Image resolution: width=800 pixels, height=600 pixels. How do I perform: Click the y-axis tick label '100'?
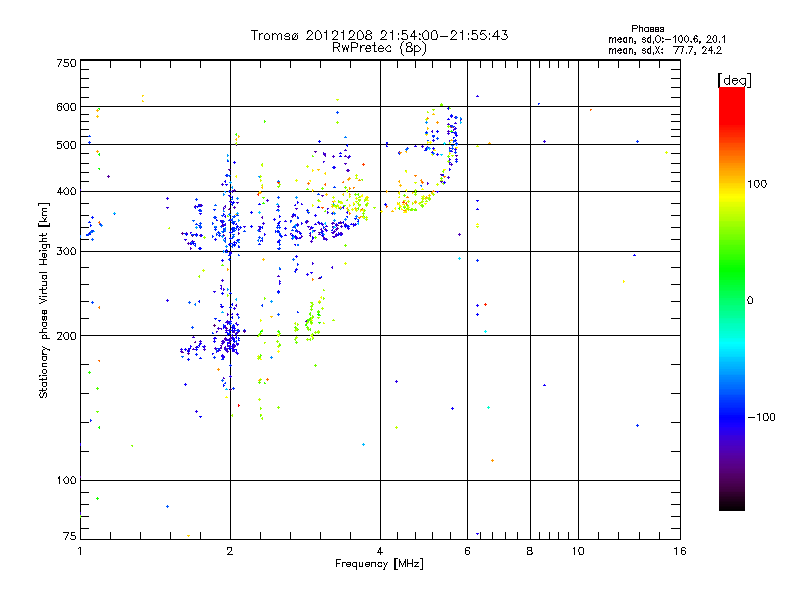pyautogui.click(x=66, y=480)
